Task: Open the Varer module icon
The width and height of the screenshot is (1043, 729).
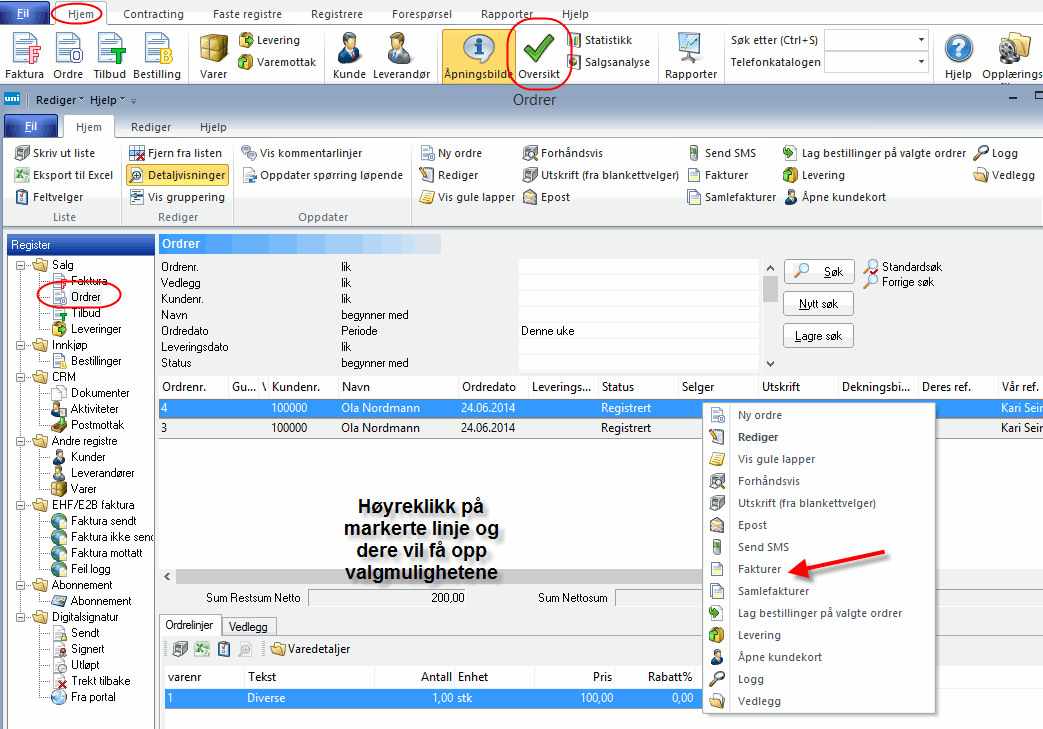Action: 213,56
